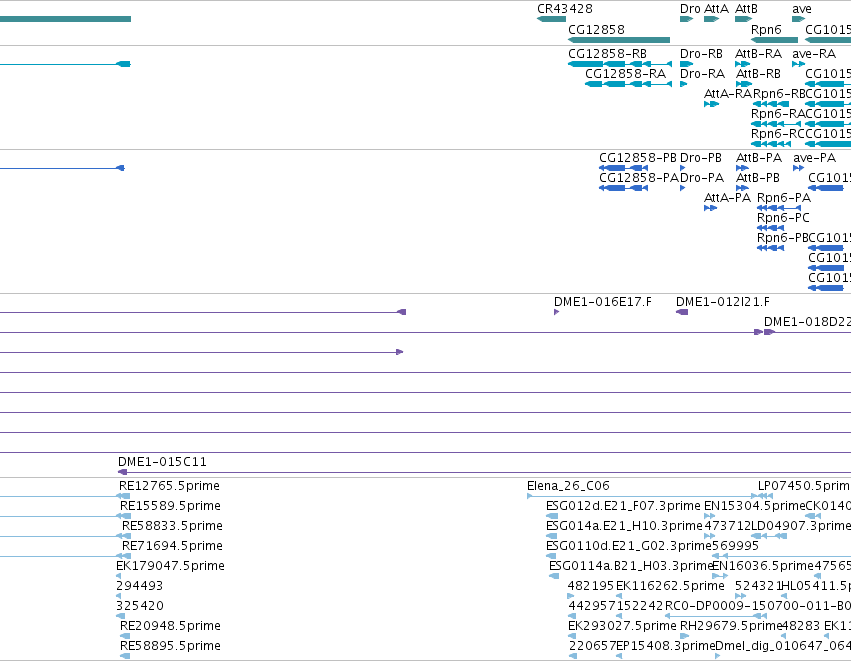Select feature 442957
Screen dimensions: 851x661
(591, 606)
